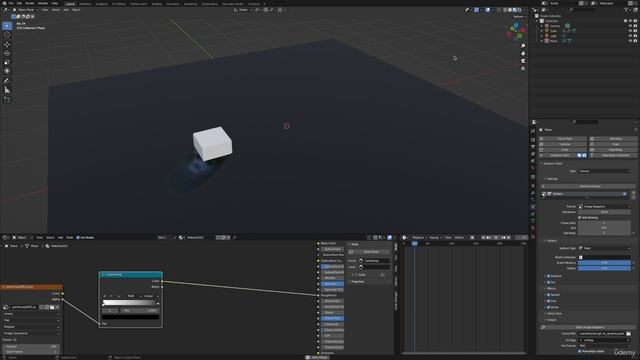Toggle perspective/orthographic grid icon in viewport
The image size is (640, 360).
[523, 69]
